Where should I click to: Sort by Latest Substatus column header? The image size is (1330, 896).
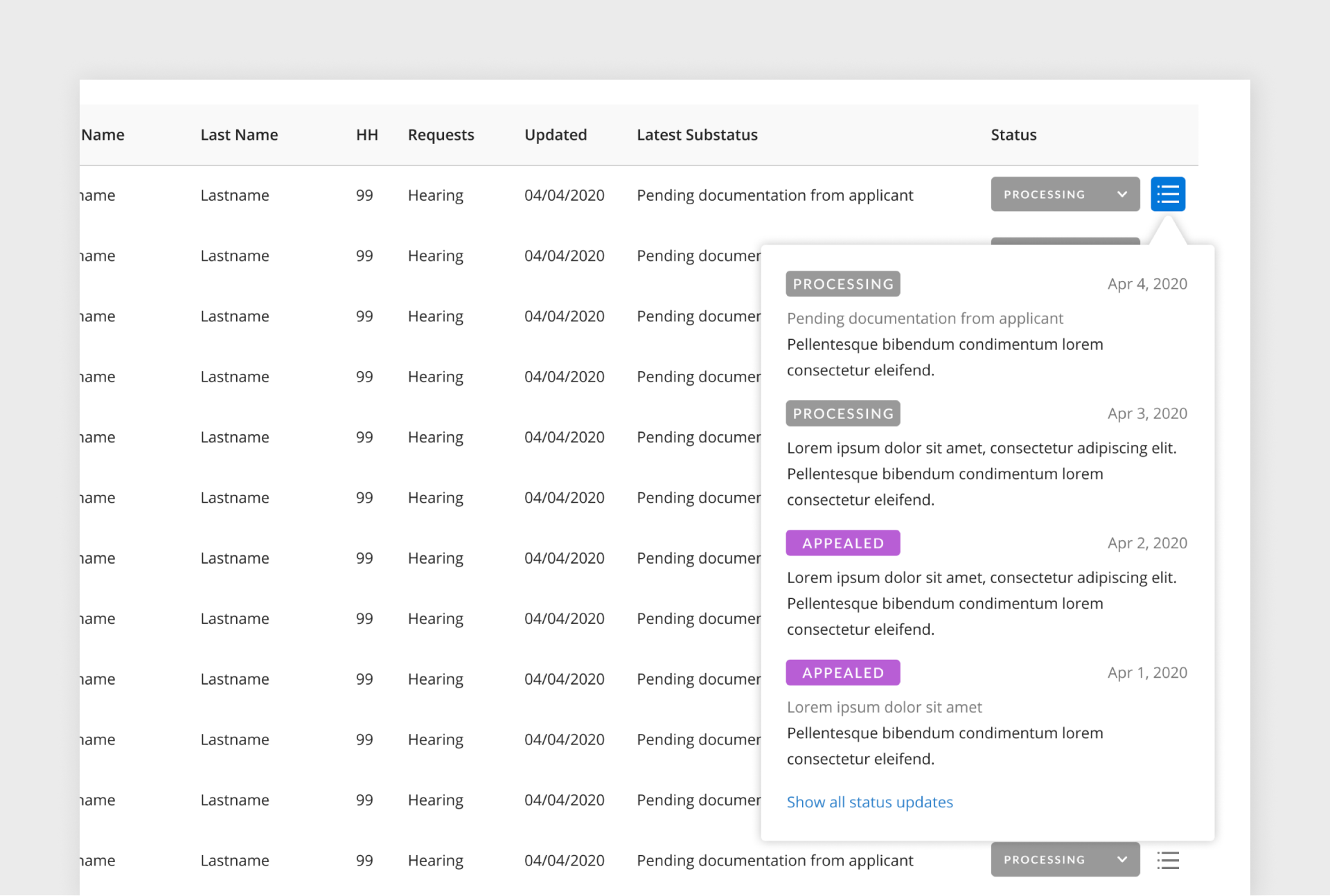pos(697,135)
